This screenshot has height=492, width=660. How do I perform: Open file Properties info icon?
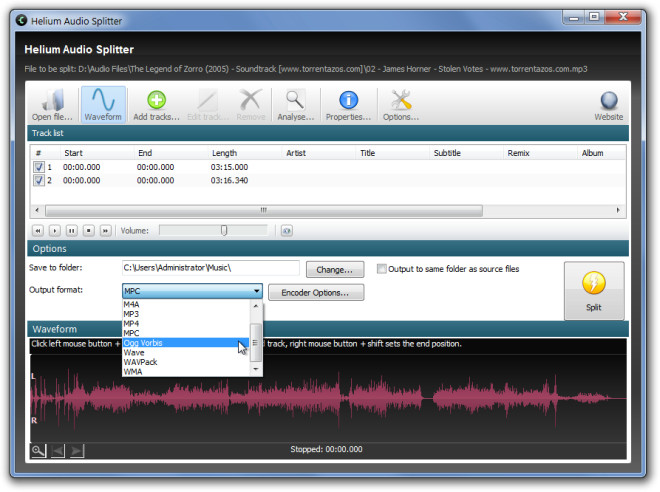pos(348,105)
